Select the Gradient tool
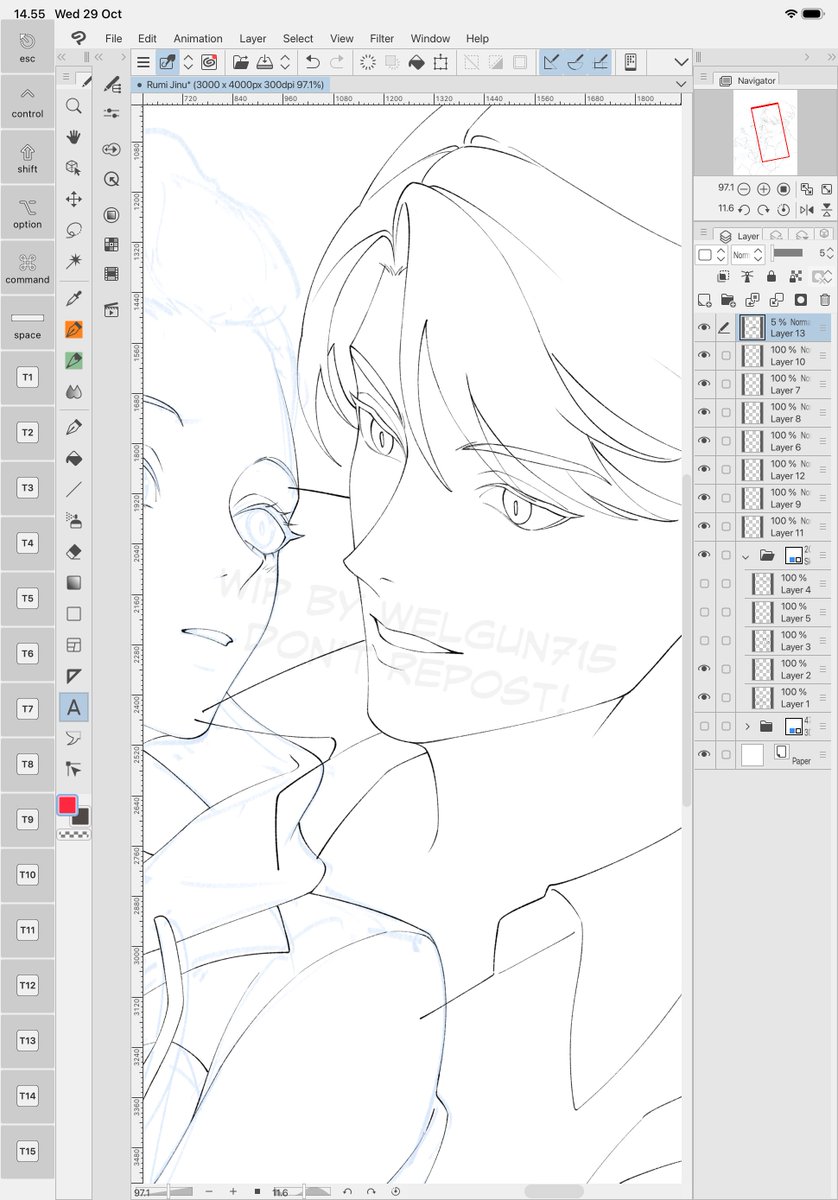The height and width of the screenshot is (1200, 838). (73, 582)
